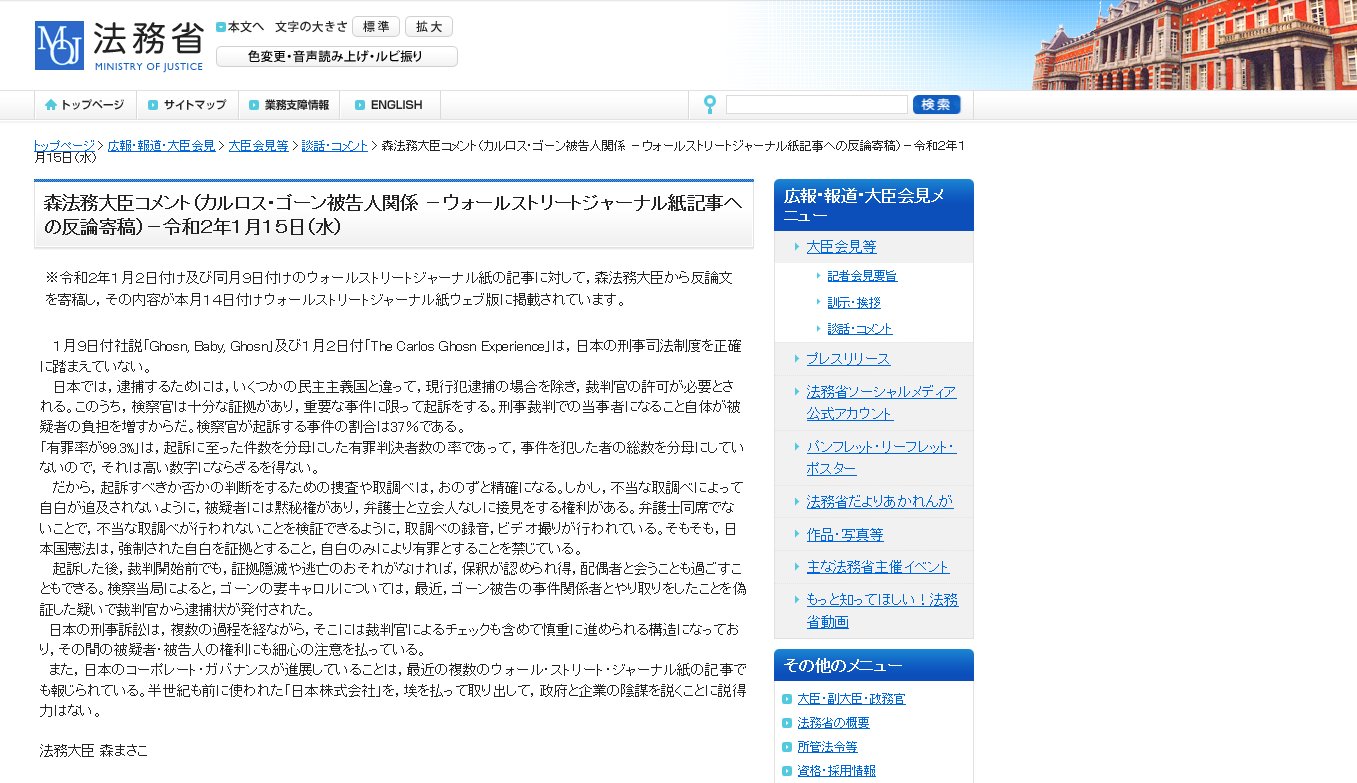Open the 談話・コメント breadcrumb link
Image resolution: width=1357 pixels, height=783 pixels.
[335, 145]
